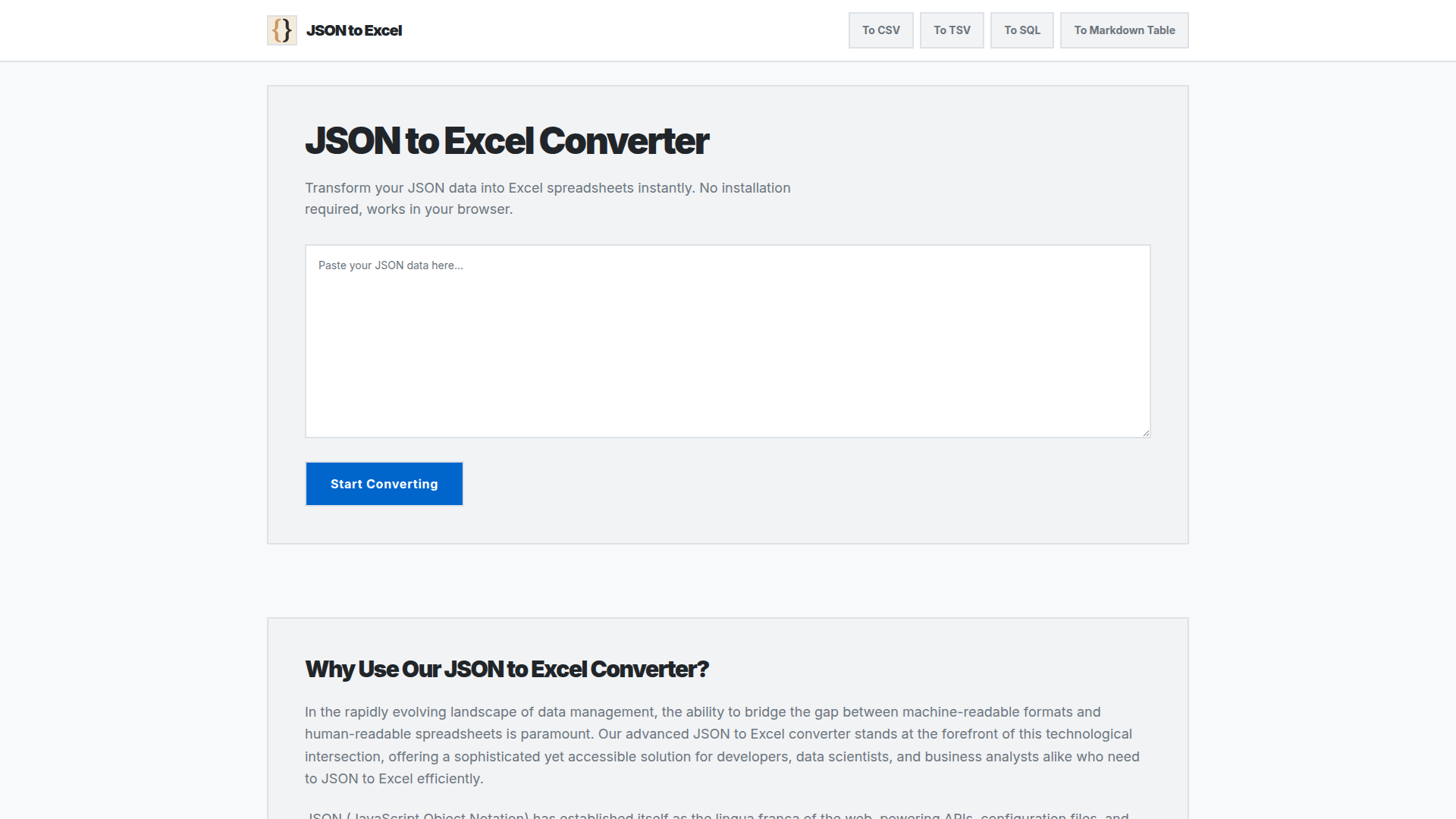Select the 'Why Use Our JSON to Excel Converter?' heading
The image size is (1456, 819).
(x=507, y=669)
